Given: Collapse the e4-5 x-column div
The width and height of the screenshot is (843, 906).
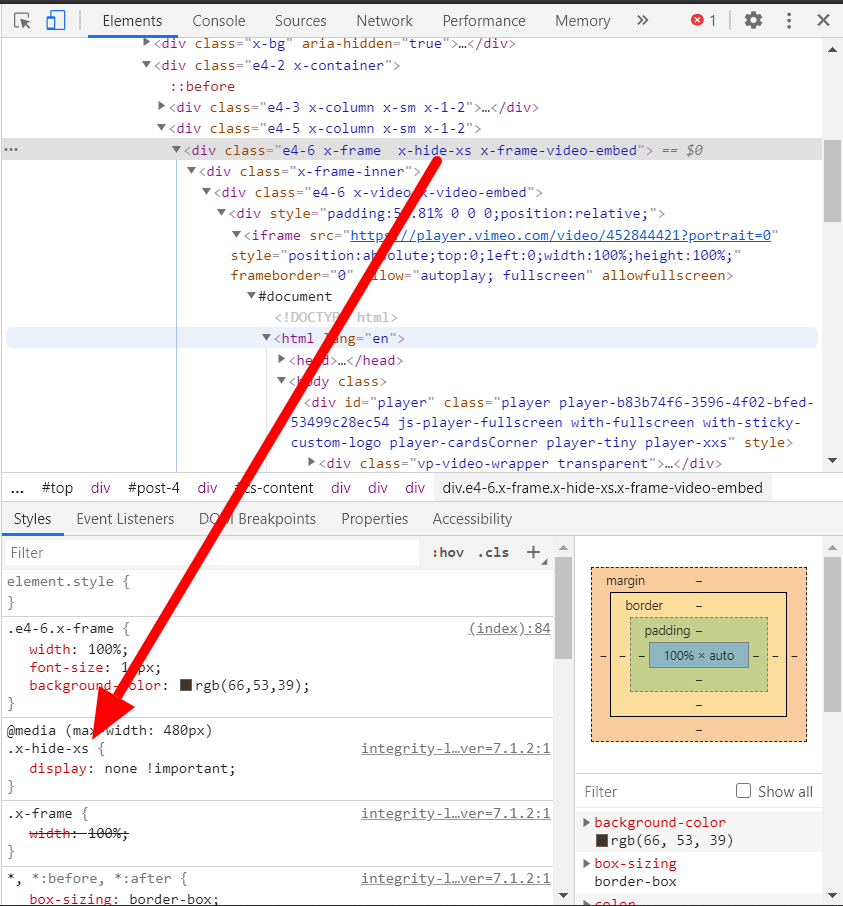Looking at the screenshot, I should coord(162,128).
